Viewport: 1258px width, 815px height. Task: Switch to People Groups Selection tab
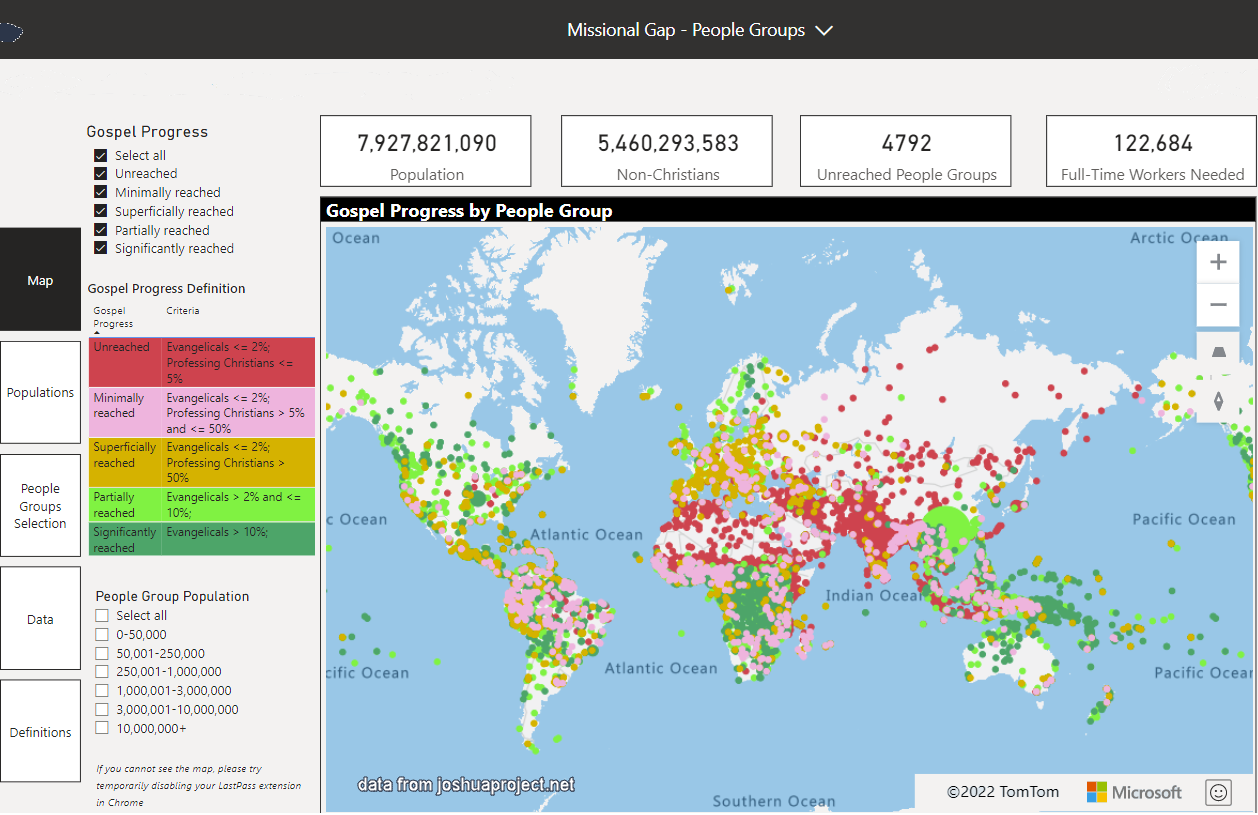pos(40,506)
